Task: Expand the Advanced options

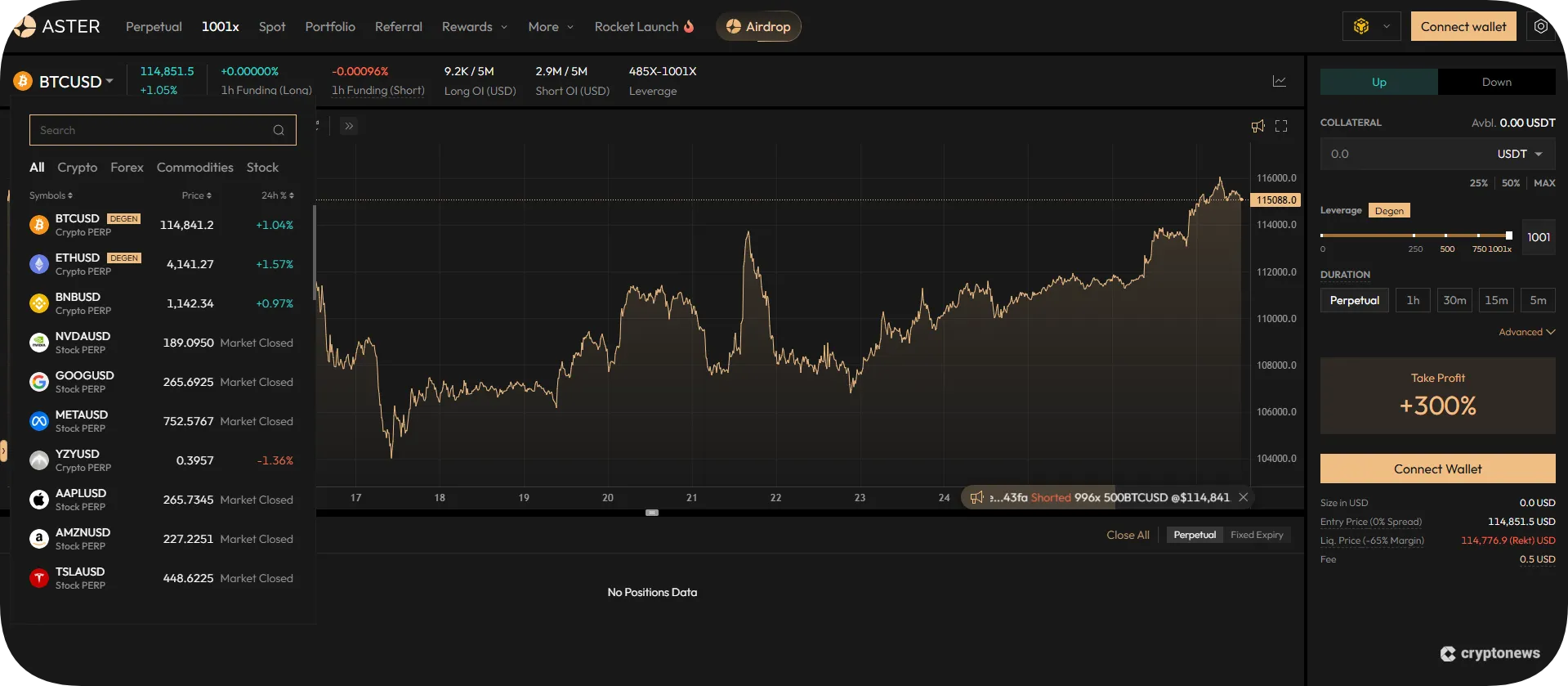Action: 1526,332
